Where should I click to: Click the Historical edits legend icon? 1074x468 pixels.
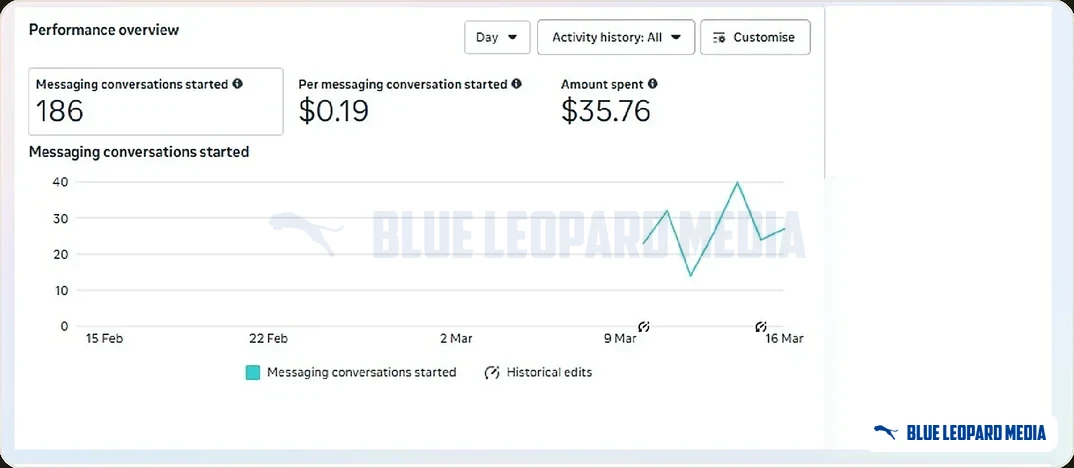coord(491,373)
